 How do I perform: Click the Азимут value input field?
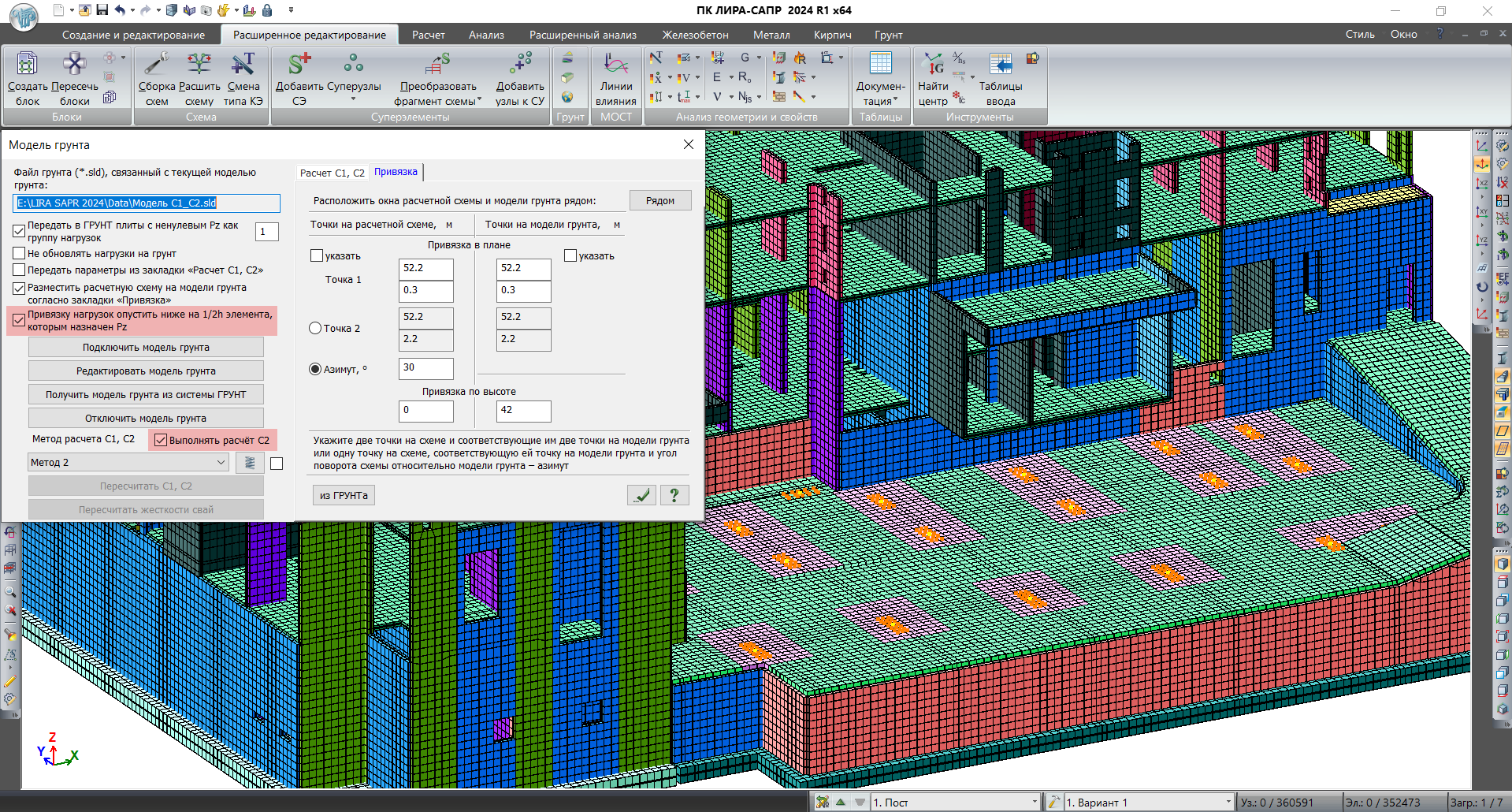tap(426, 368)
